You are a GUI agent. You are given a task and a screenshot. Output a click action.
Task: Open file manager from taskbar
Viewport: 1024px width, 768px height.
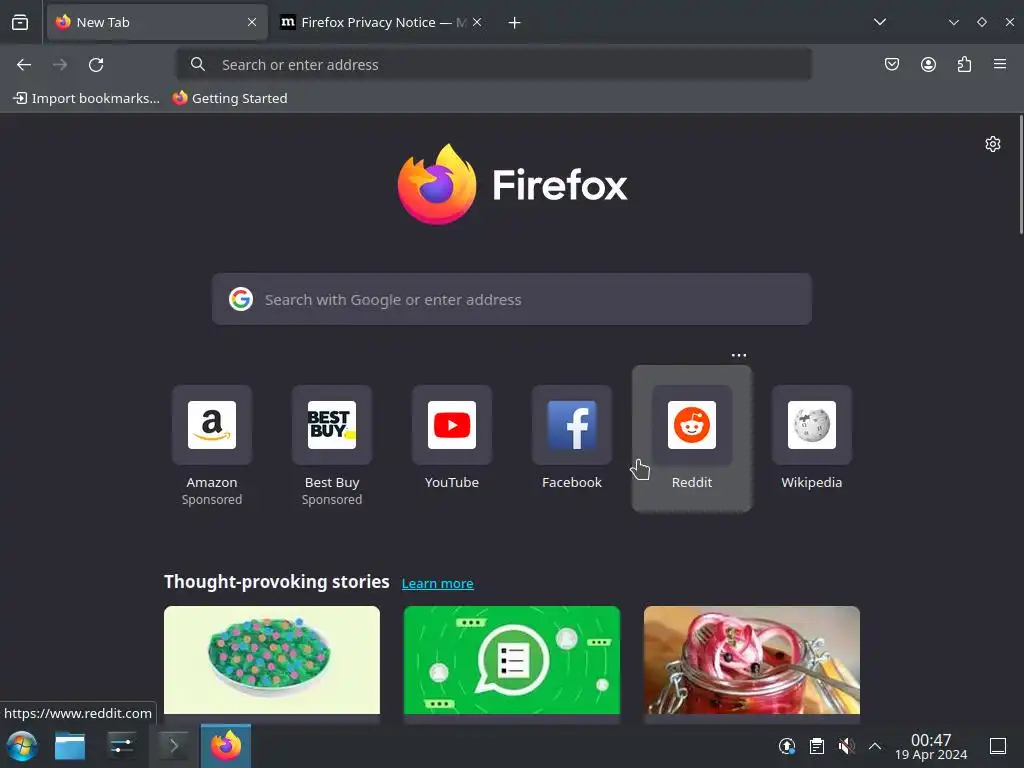70,746
